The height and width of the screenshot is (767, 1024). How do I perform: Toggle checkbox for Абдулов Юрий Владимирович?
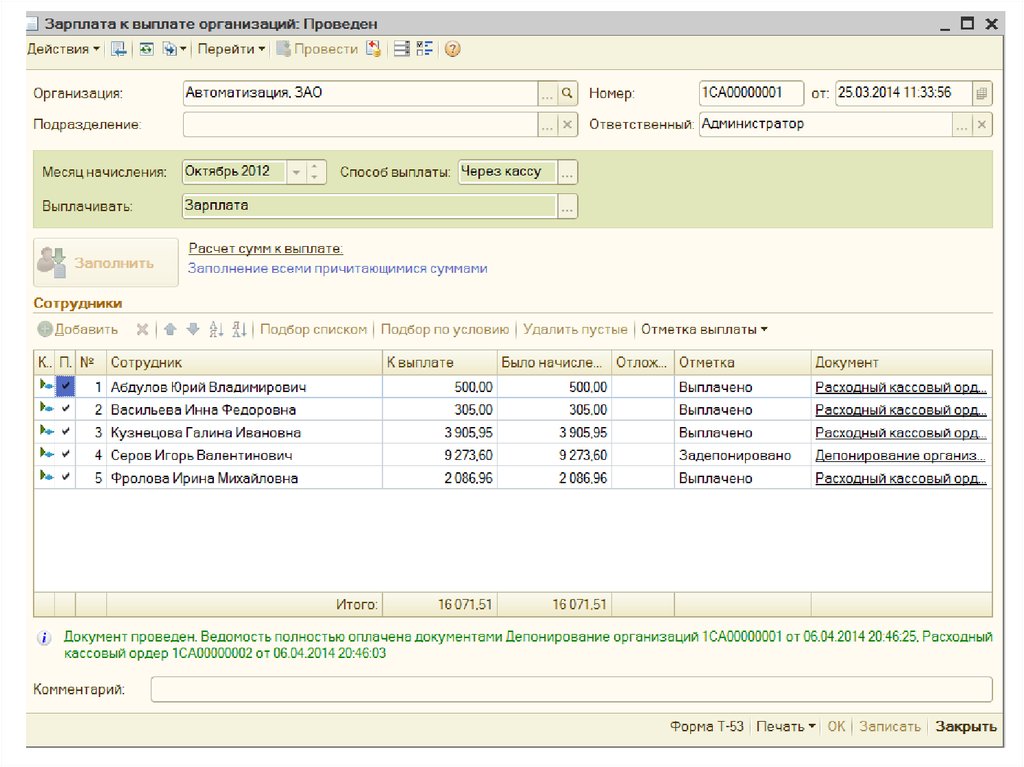coord(66,386)
